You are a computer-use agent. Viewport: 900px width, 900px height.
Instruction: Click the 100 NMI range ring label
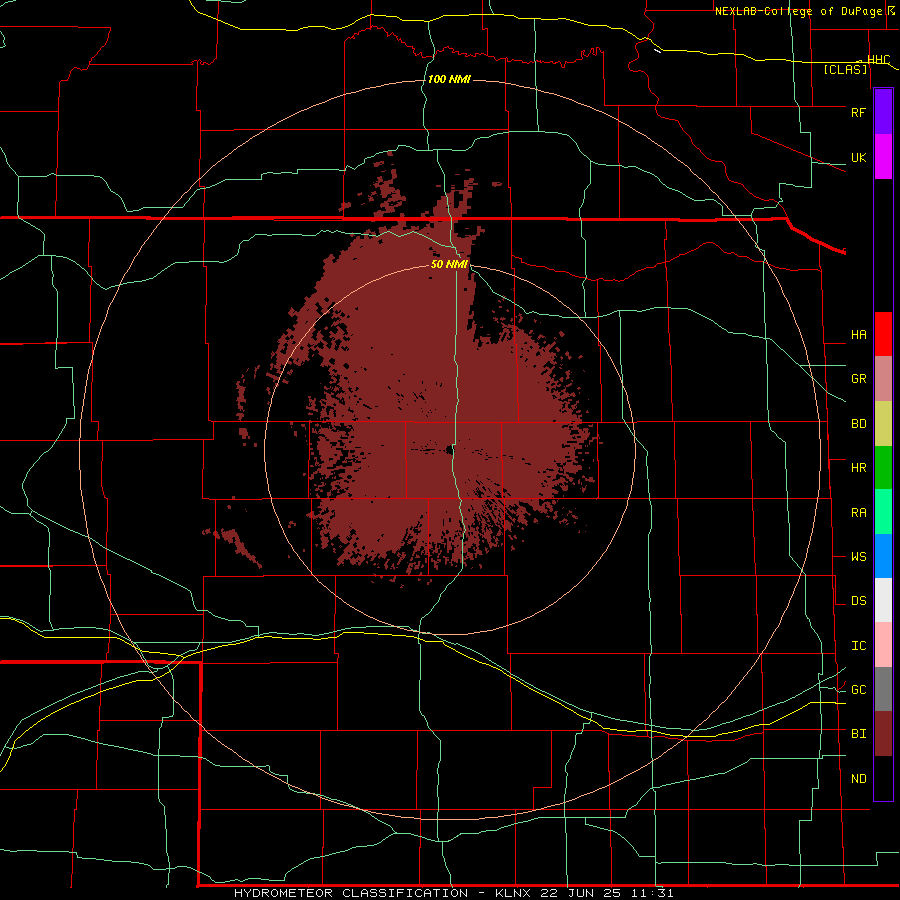(x=449, y=79)
